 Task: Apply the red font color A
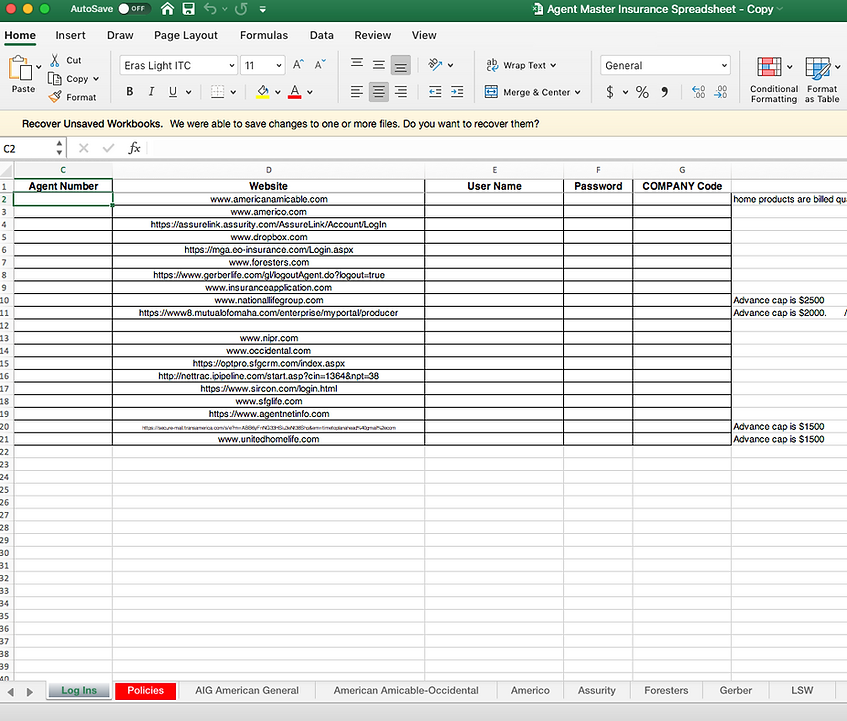[294, 92]
